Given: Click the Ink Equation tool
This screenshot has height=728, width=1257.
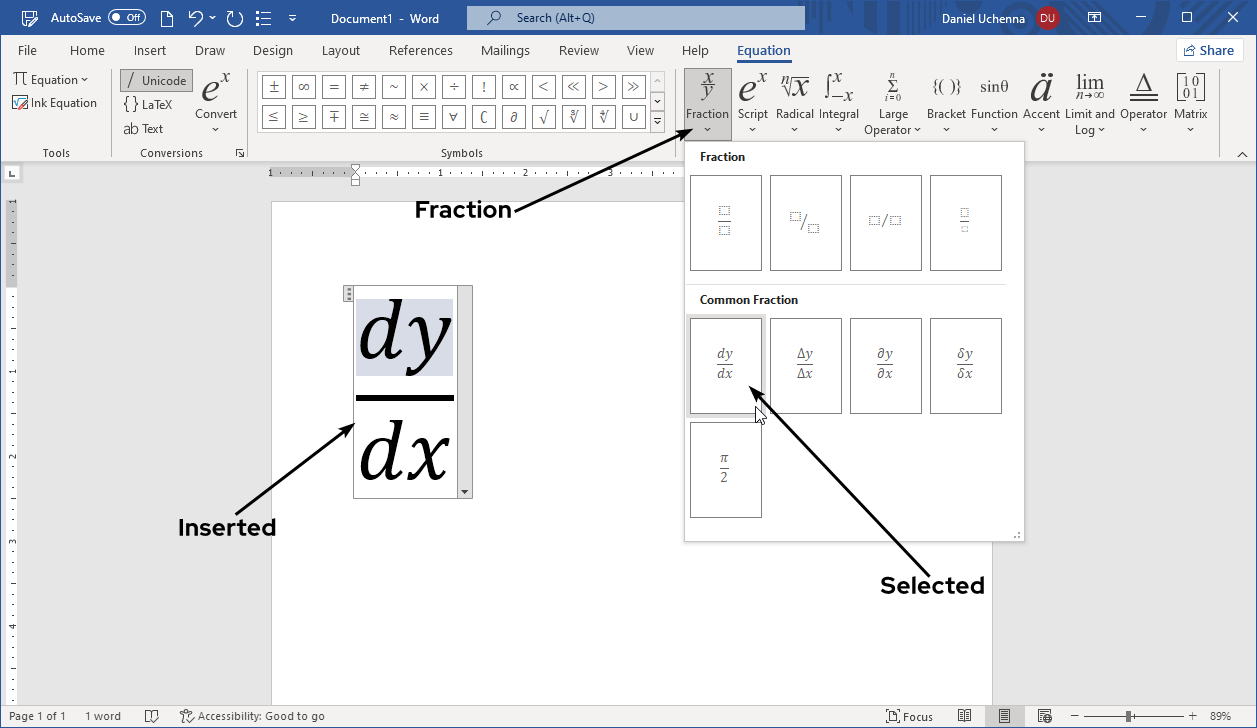Looking at the screenshot, I should [x=56, y=102].
